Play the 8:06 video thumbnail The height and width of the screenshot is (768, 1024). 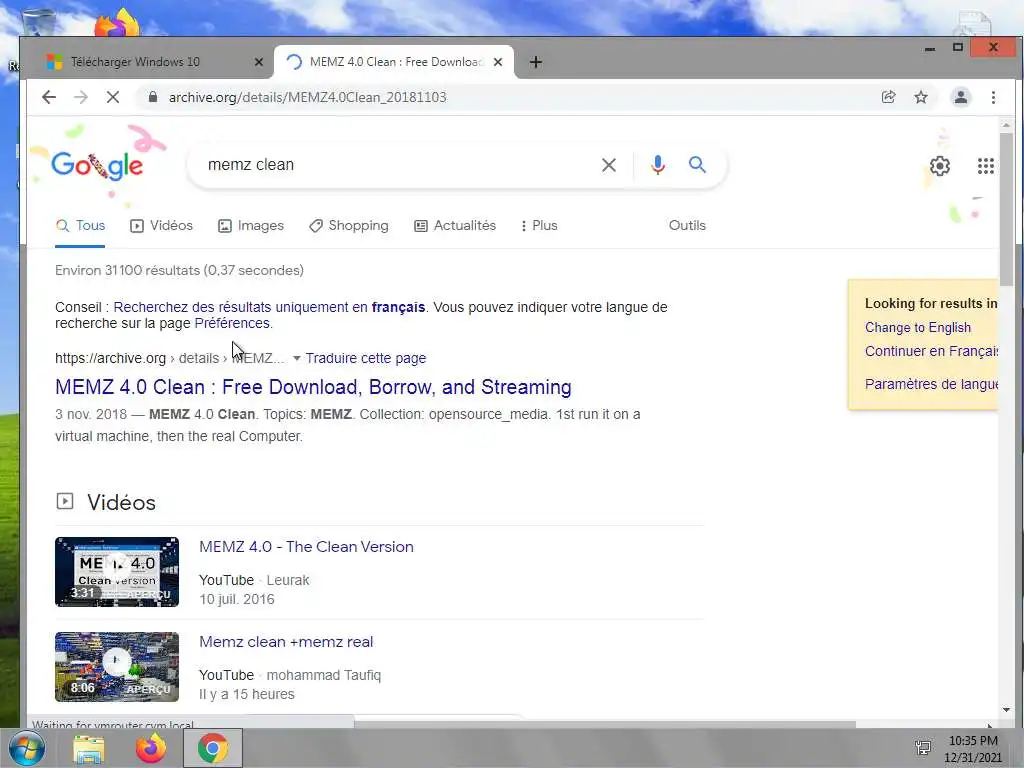click(117, 667)
